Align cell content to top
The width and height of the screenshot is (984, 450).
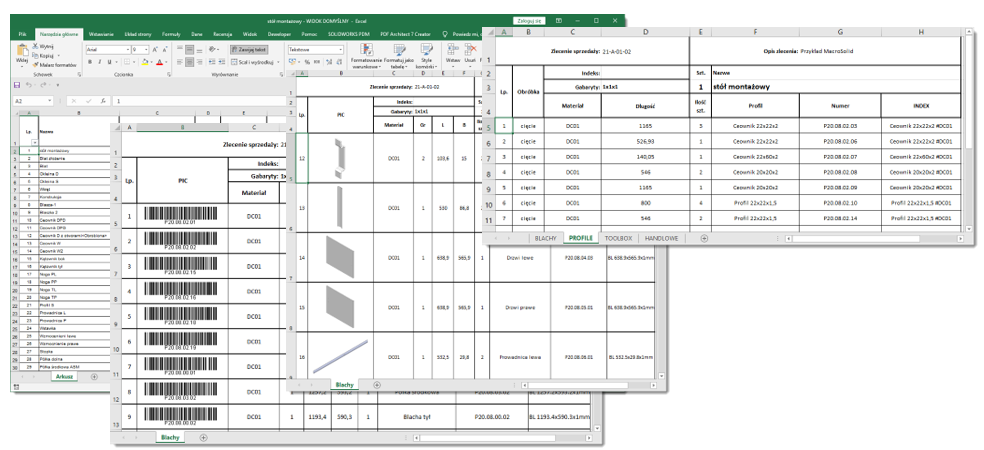coord(179,48)
